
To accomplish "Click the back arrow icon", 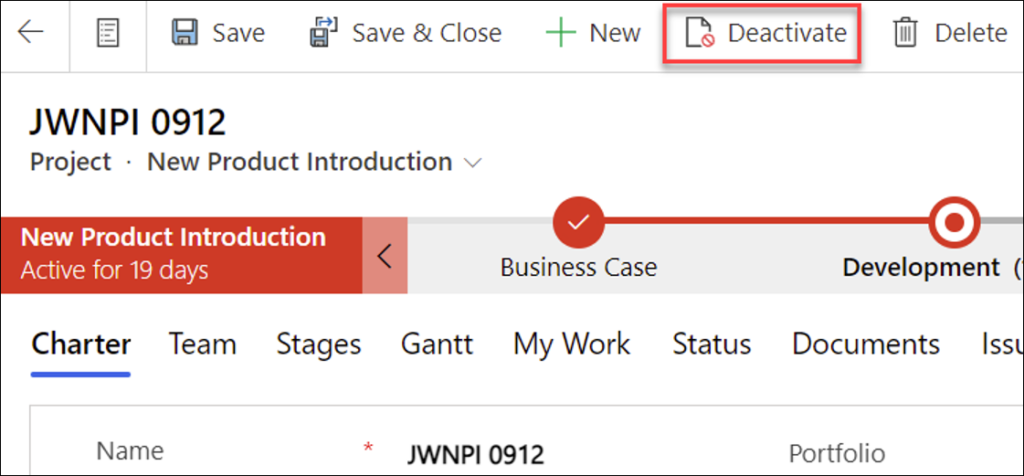I will coord(31,33).
